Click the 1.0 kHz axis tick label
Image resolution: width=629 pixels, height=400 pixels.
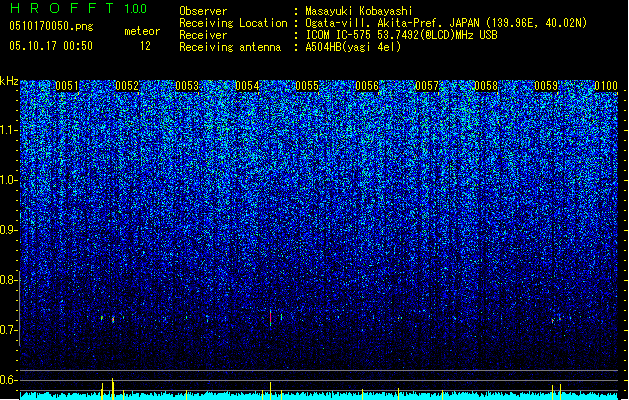[9, 180]
